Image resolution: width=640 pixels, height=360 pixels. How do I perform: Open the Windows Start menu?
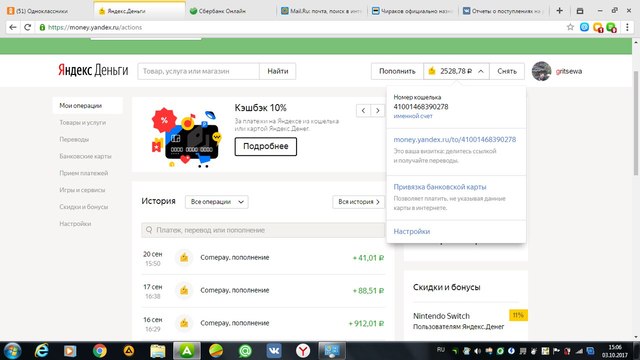pos(12,351)
